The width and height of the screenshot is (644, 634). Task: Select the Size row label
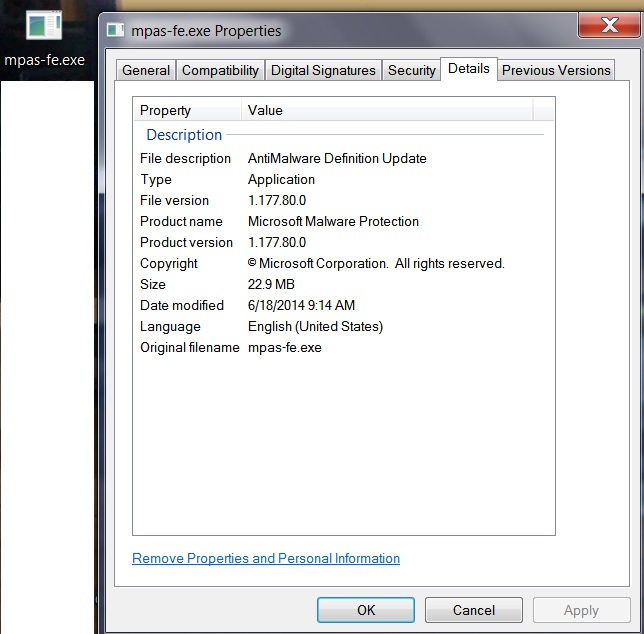tap(153, 284)
